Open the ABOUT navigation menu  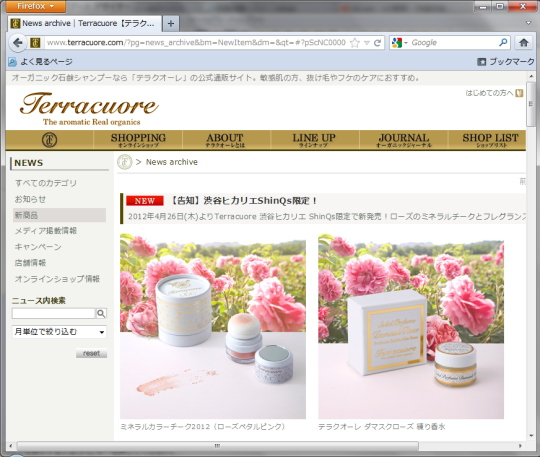(x=225, y=140)
